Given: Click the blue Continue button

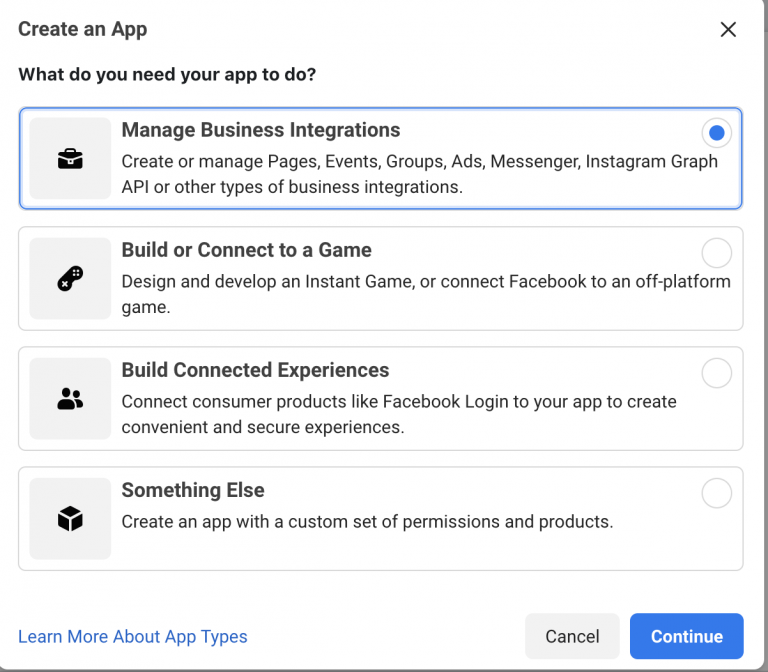Looking at the screenshot, I should coord(687,636).
